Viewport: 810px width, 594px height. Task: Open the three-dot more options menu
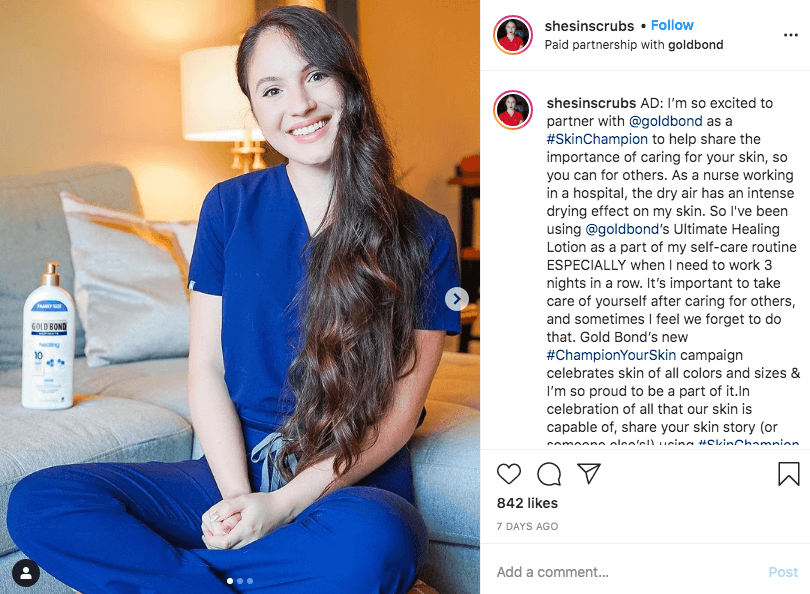coord(790,35)
